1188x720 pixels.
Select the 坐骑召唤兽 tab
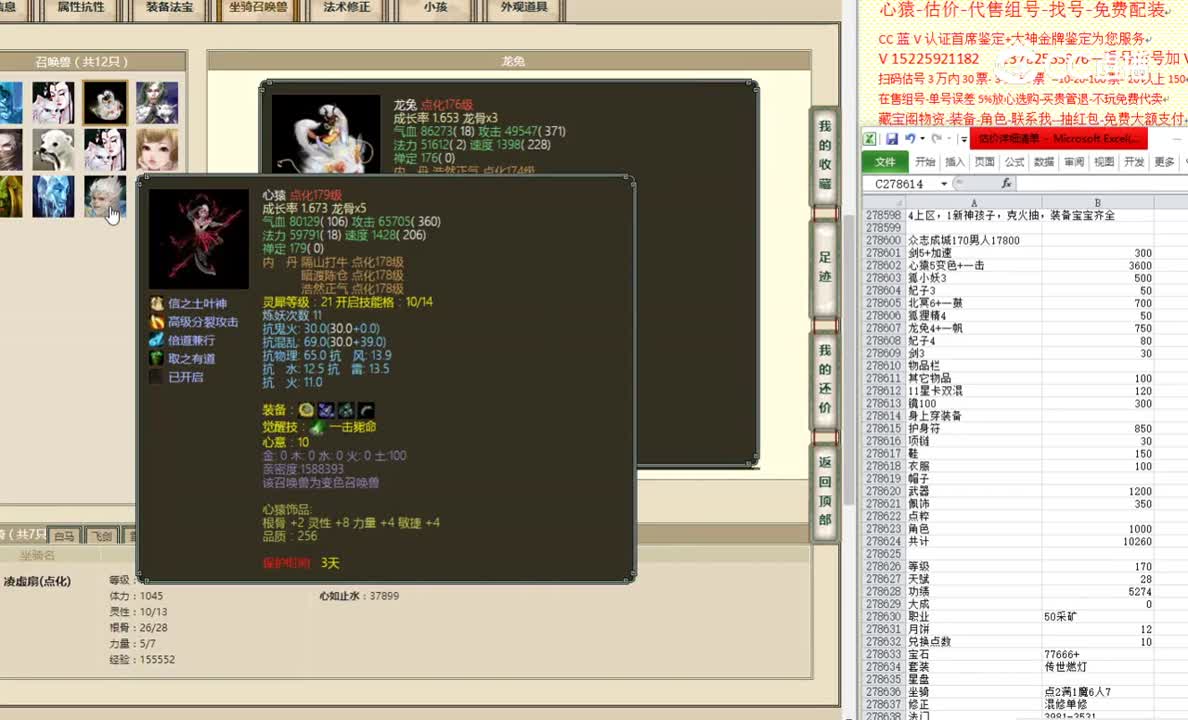pos(258,8)
